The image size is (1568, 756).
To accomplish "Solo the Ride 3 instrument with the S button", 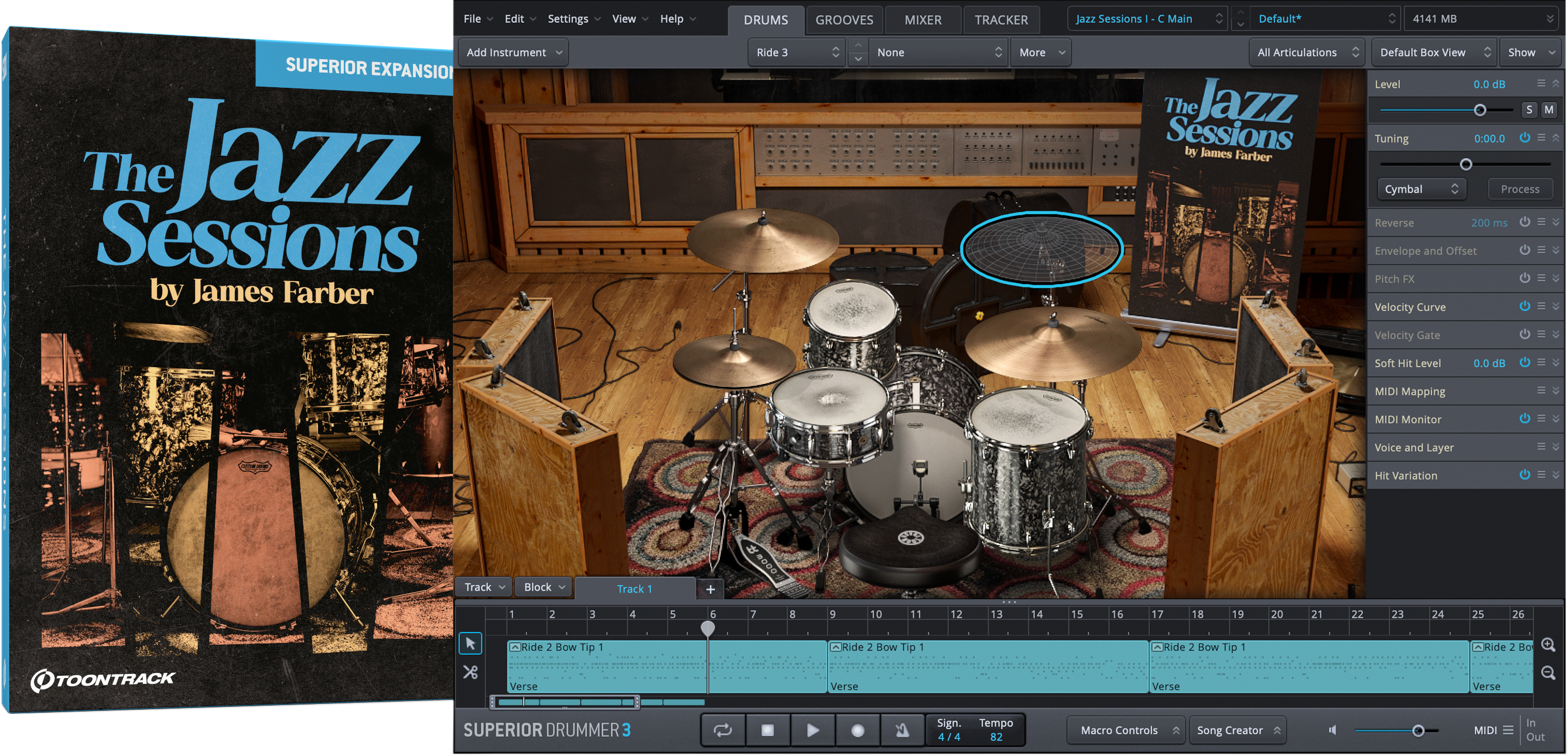I will point(1529,110).
